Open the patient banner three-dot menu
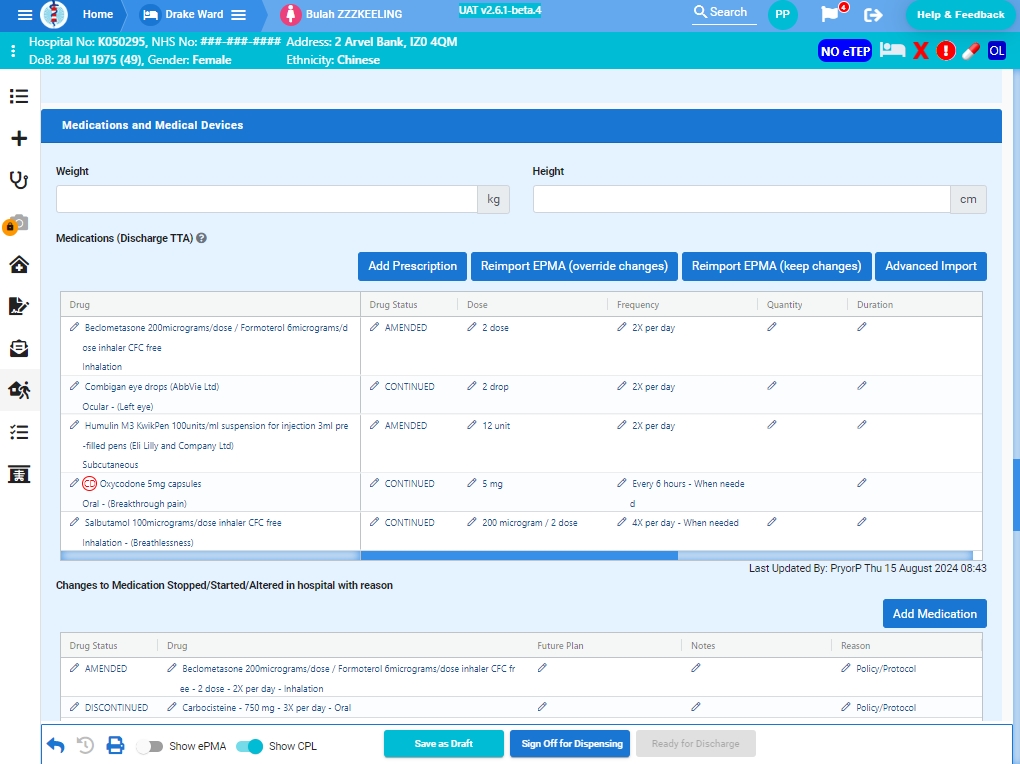Viewport: 1020px width, 764px height. click(x=13, y=51)
